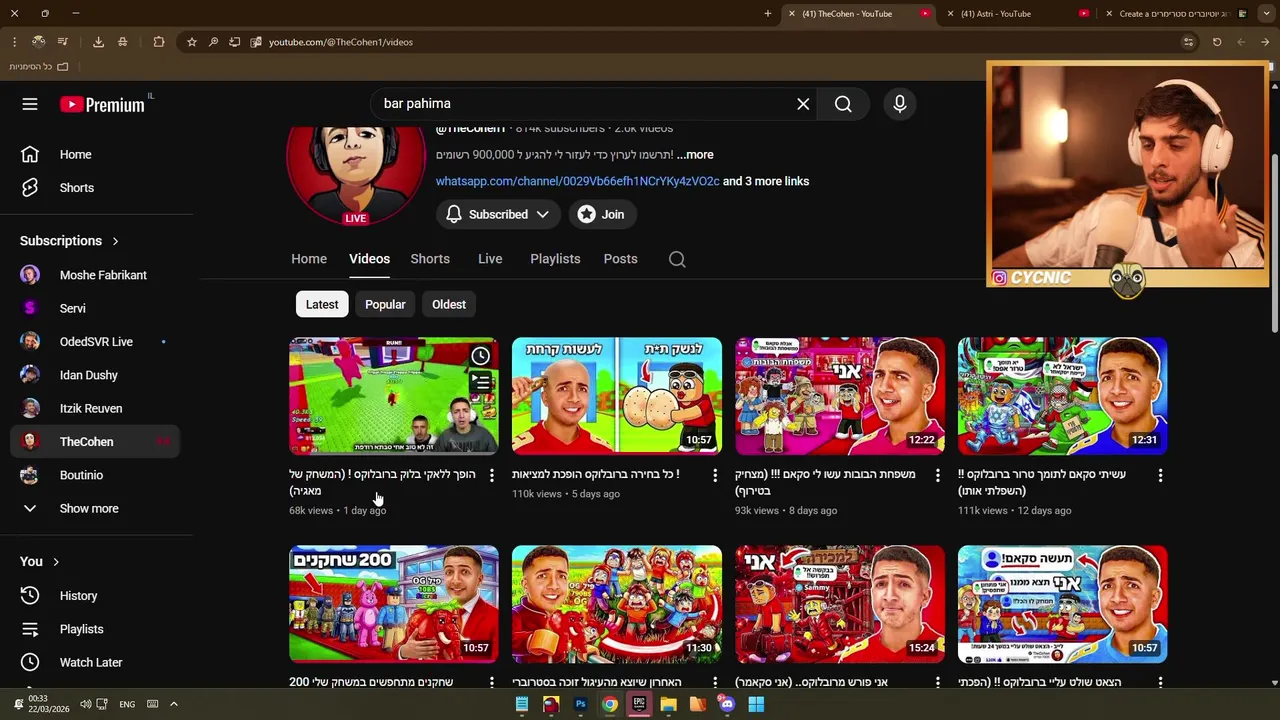Open Boutinio subscription
The image size is (1280, 720).
[x=95, y=475]
